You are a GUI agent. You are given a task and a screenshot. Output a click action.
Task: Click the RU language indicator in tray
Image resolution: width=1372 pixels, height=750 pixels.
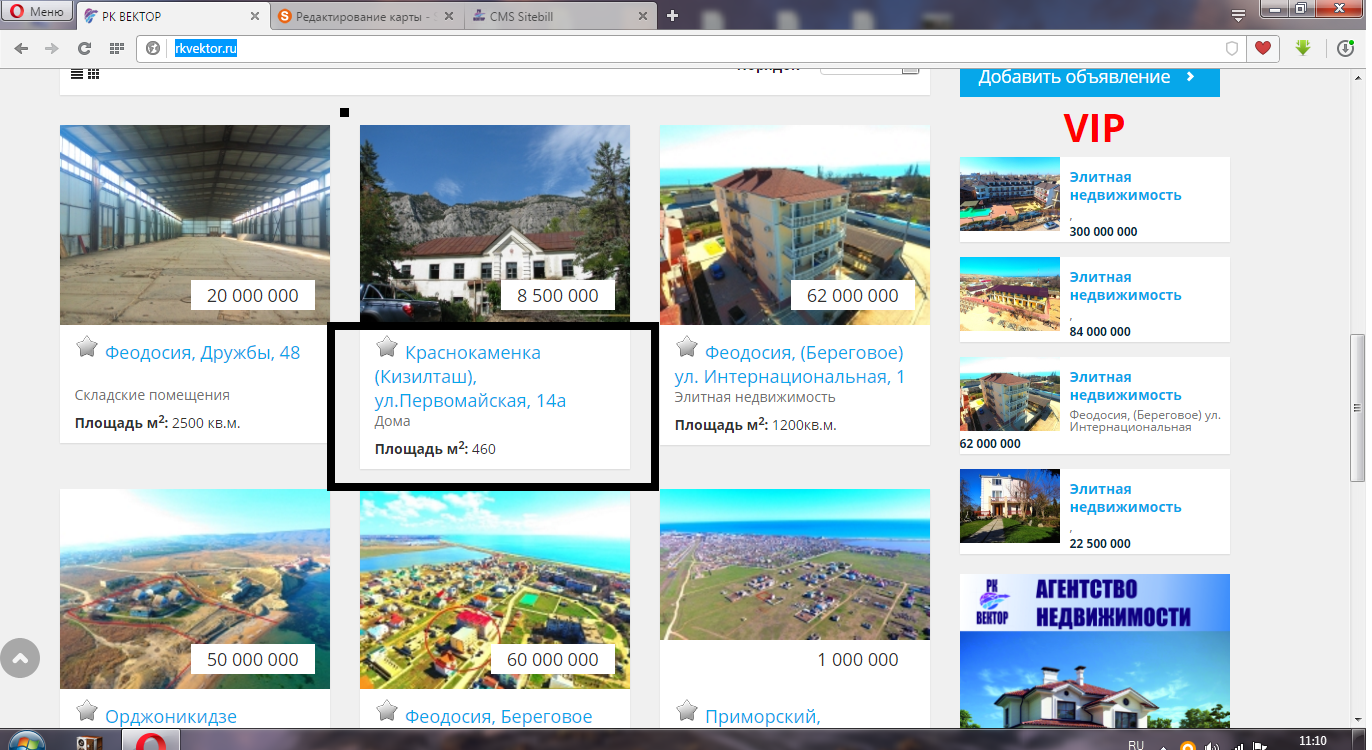pos(1136,744)
